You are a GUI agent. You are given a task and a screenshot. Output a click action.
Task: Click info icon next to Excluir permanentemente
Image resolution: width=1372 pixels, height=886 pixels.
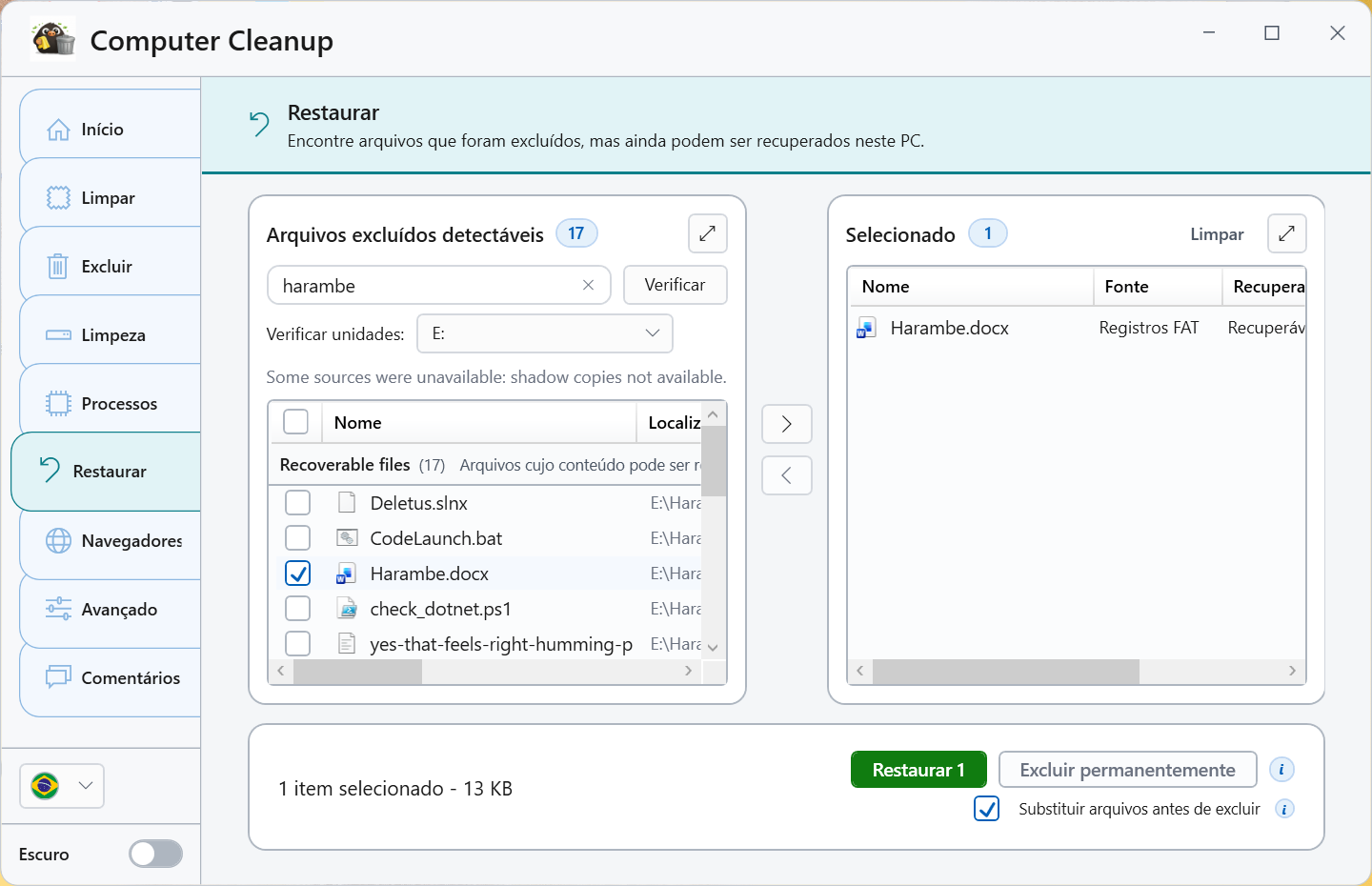tap(1281, 770)
